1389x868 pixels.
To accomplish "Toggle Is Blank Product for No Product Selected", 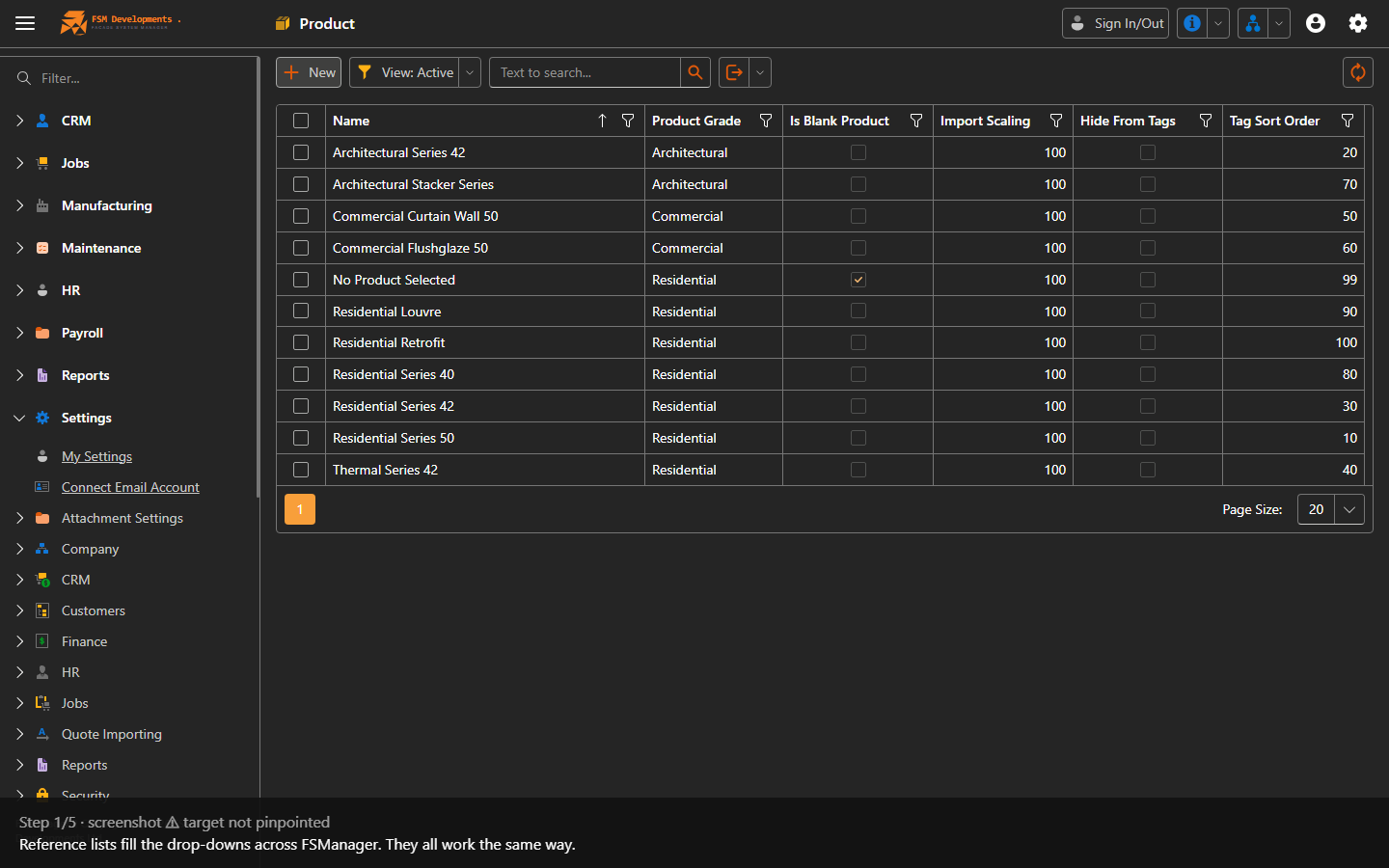I will [x=858, y=280].
